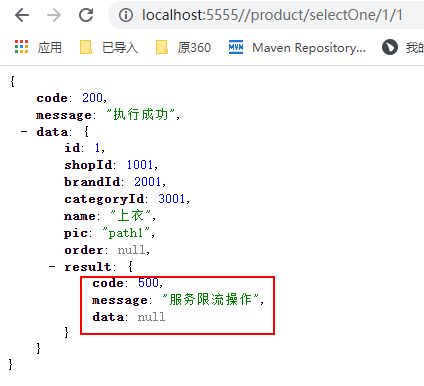The image size is (424, 386).
Task: Select the message value "执行成功"
Action: pyautogui.click(x=141, y=114)
